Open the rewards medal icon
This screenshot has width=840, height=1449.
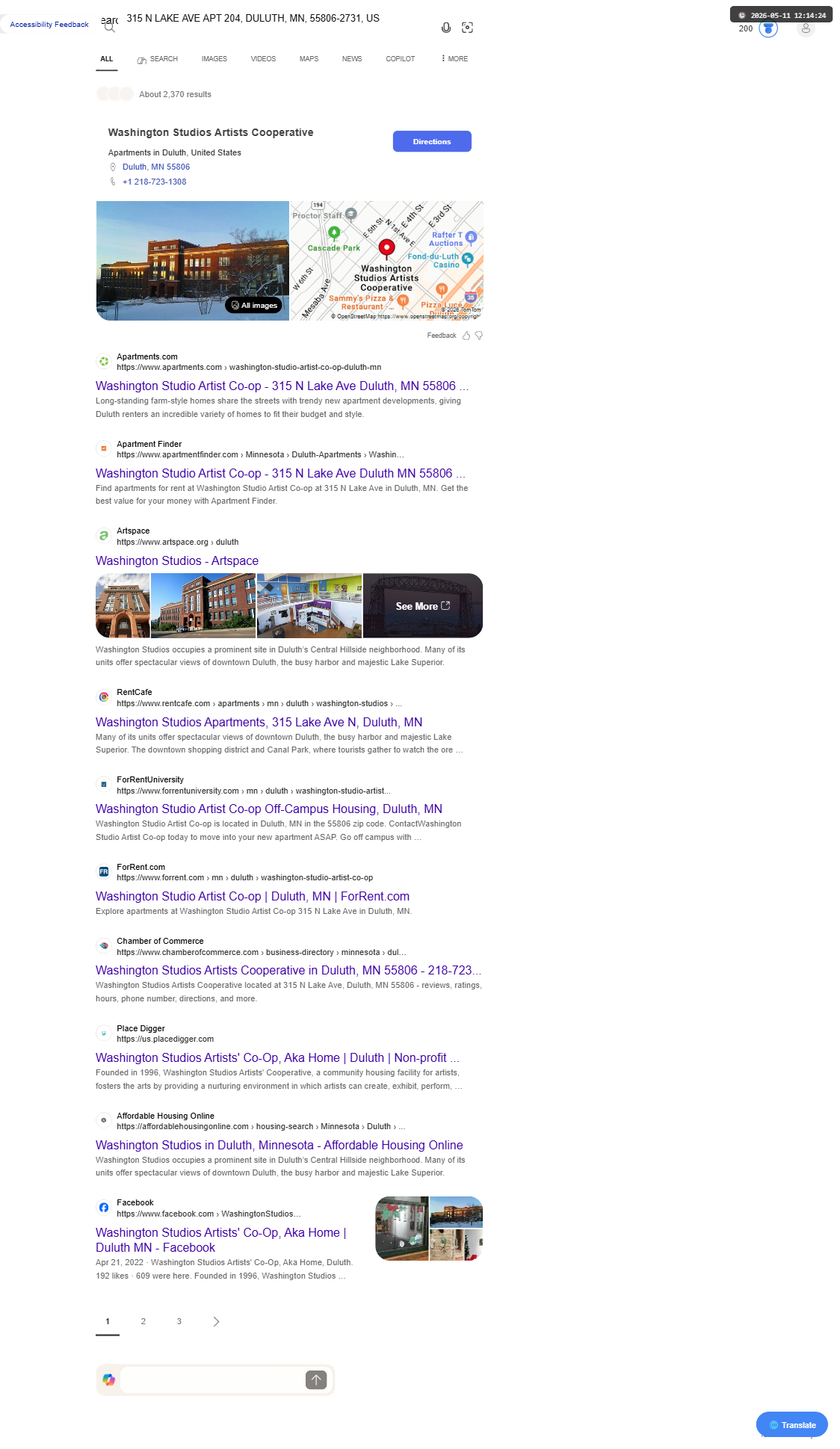(x=768, y=28)
